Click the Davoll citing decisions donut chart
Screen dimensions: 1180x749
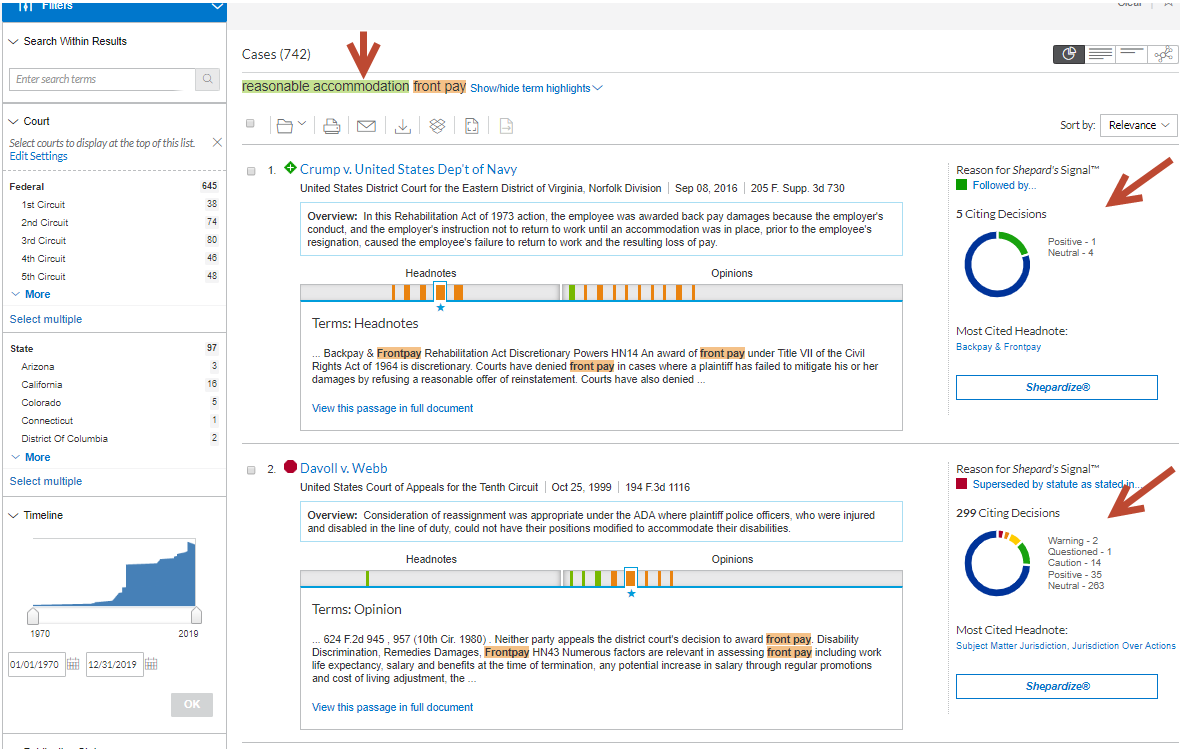(997, 563)
